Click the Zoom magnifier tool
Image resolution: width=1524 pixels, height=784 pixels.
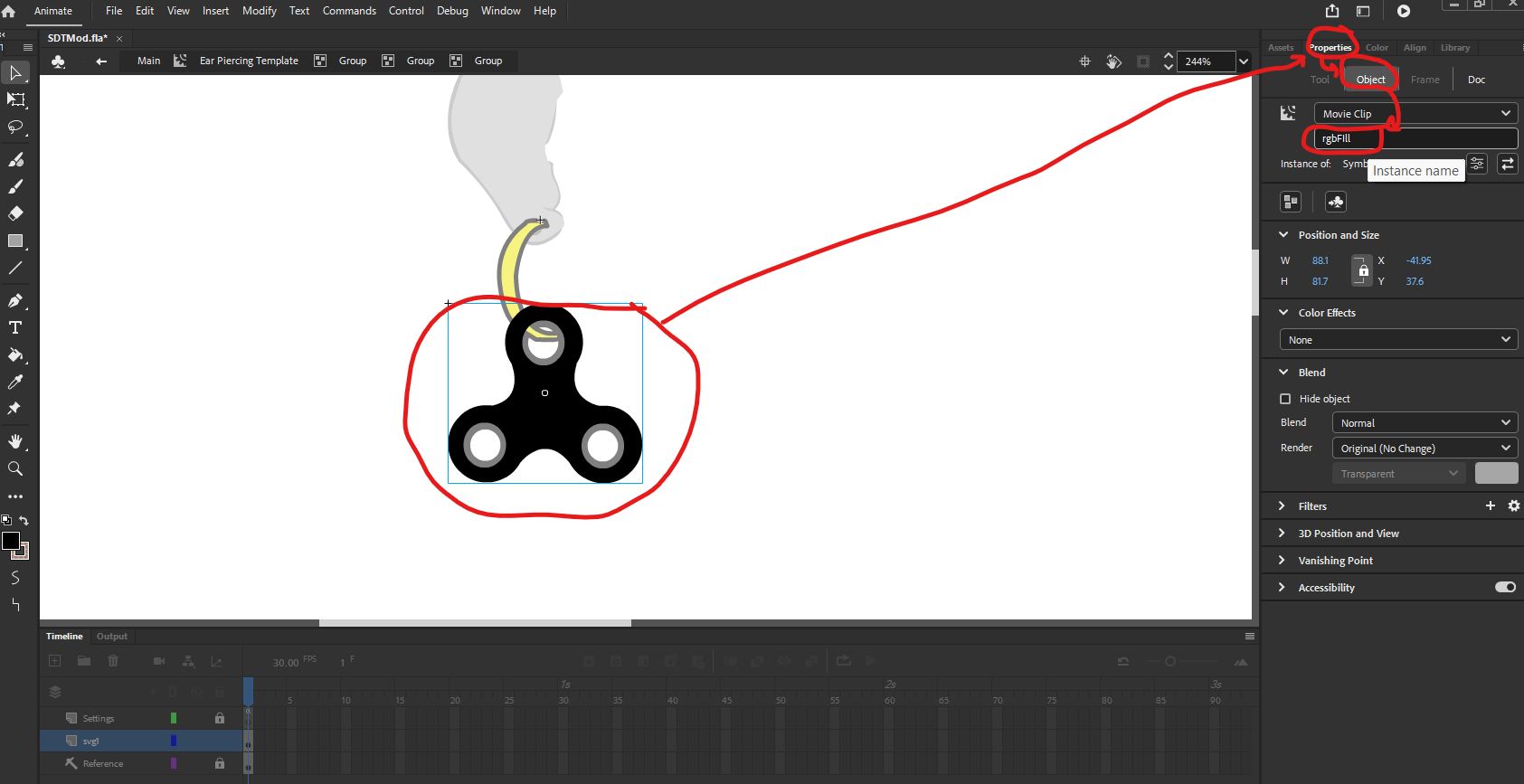(x=15, y=468)
